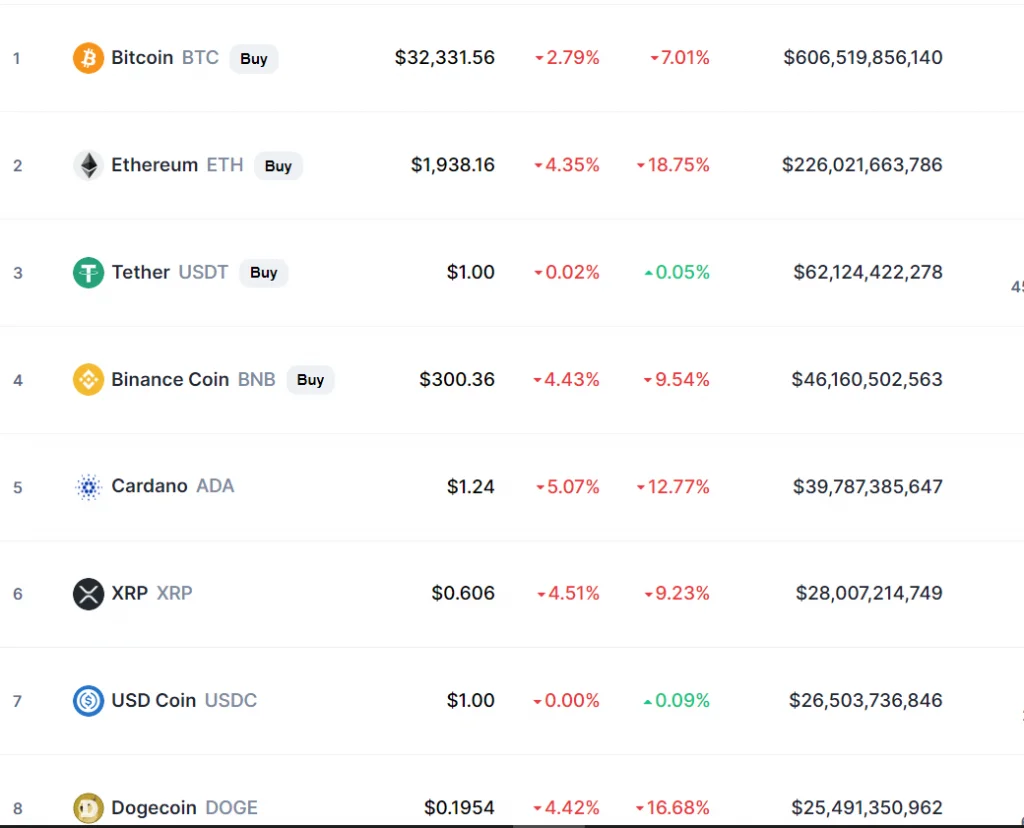Click the green Tether logo icon
Screen dimensions: 1024x828
point(88,272)
